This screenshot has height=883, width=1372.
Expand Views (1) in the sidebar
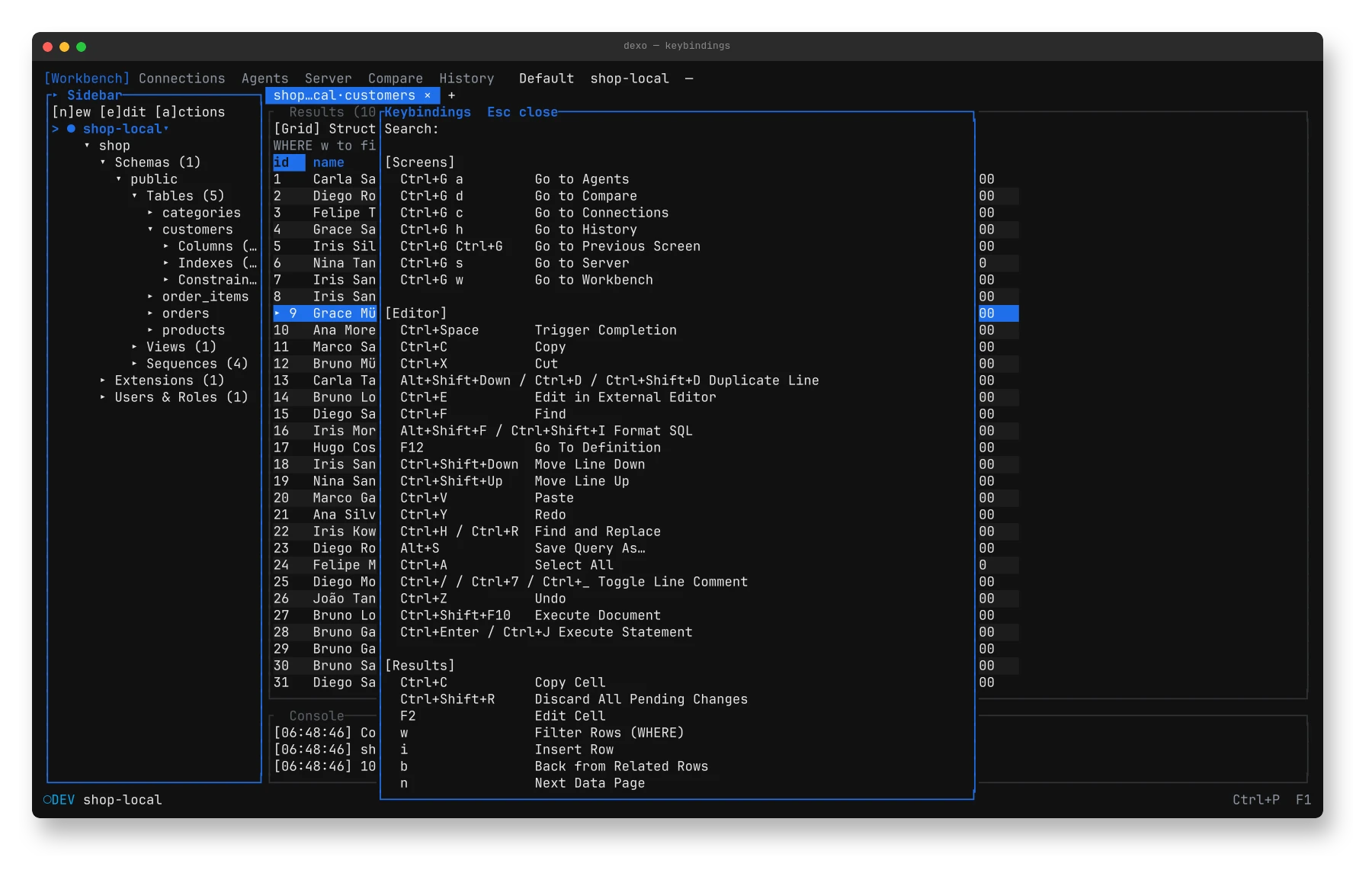pos(134,347)
